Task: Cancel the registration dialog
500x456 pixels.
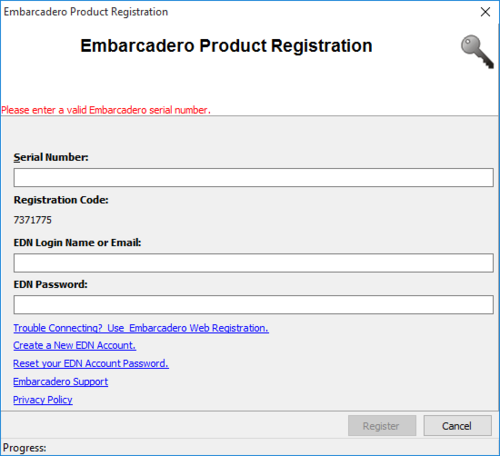Action: (457, 426)
